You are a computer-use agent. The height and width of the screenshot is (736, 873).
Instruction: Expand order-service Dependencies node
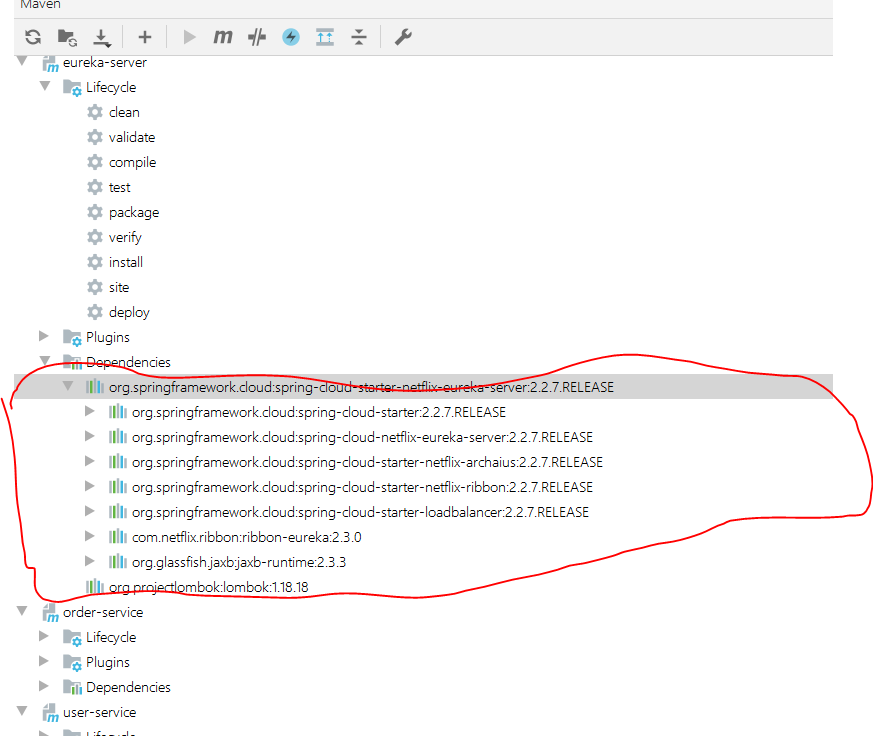click(x=44, y=686)
